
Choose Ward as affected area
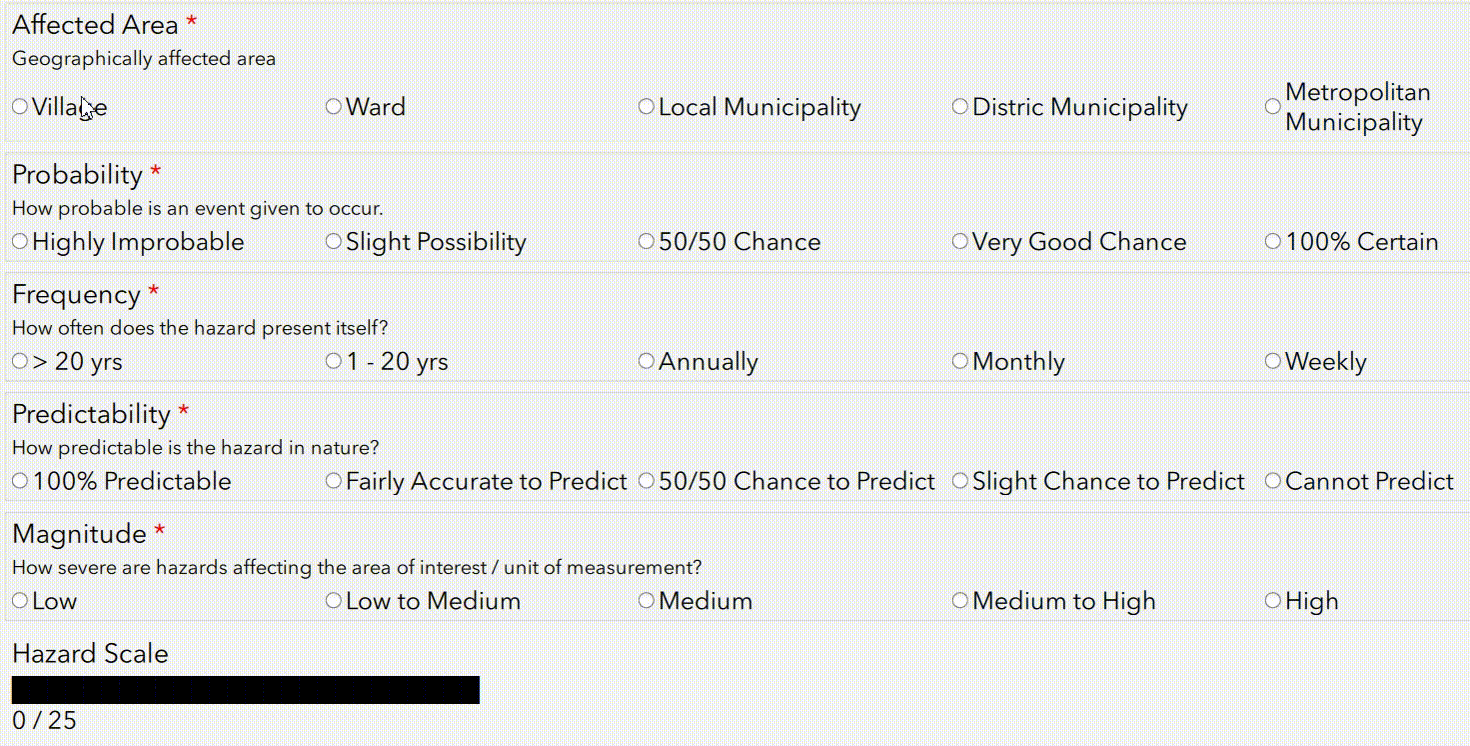pyautogui.click(x=334, y=107)
